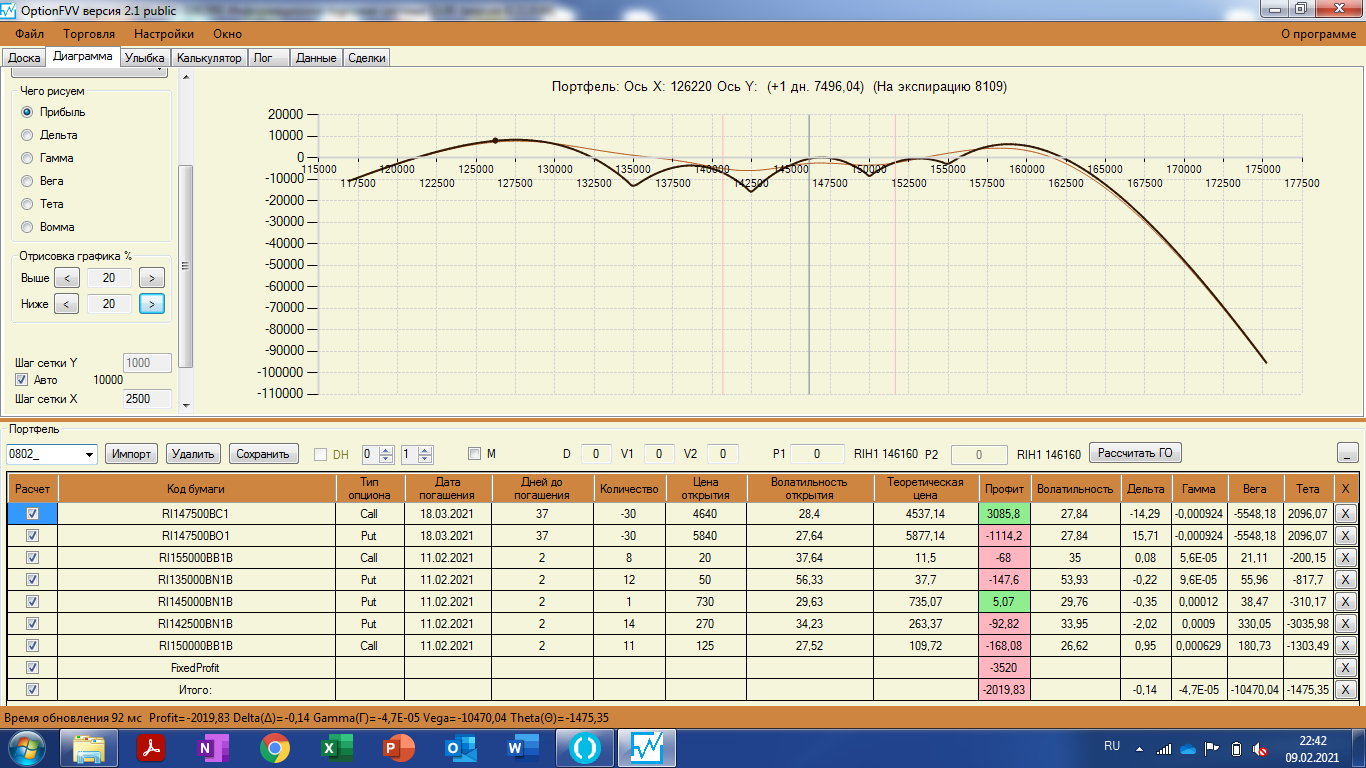The image size is (1366, 768).
Task: Remove the FixedProfit row with X
Action: coord(1346,667)
